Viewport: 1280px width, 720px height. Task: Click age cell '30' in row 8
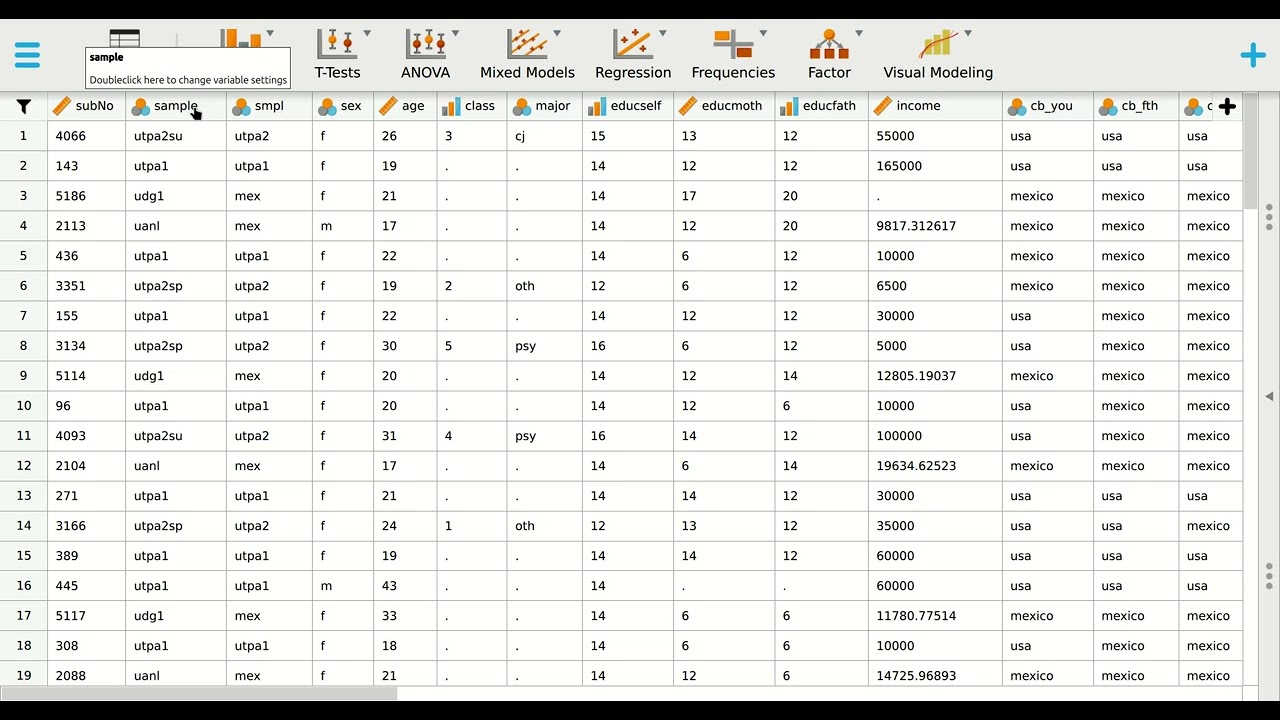coord(405,346)
